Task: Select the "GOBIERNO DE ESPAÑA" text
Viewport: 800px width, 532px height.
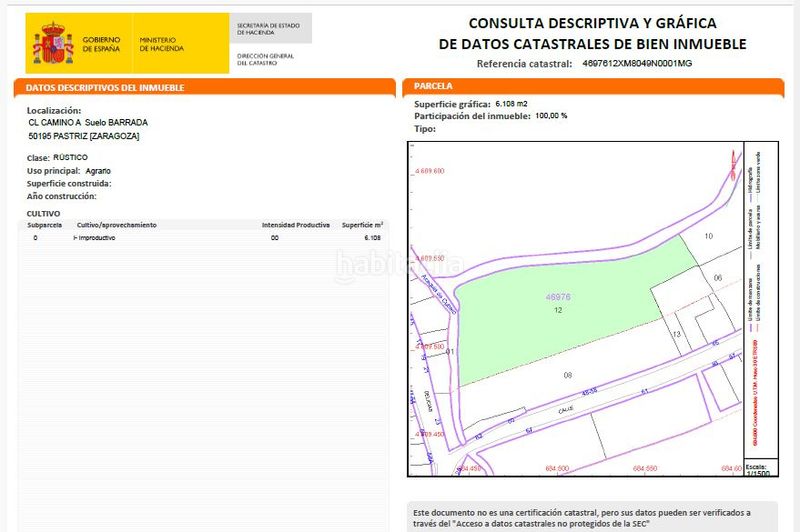Action: coord(101,44)
